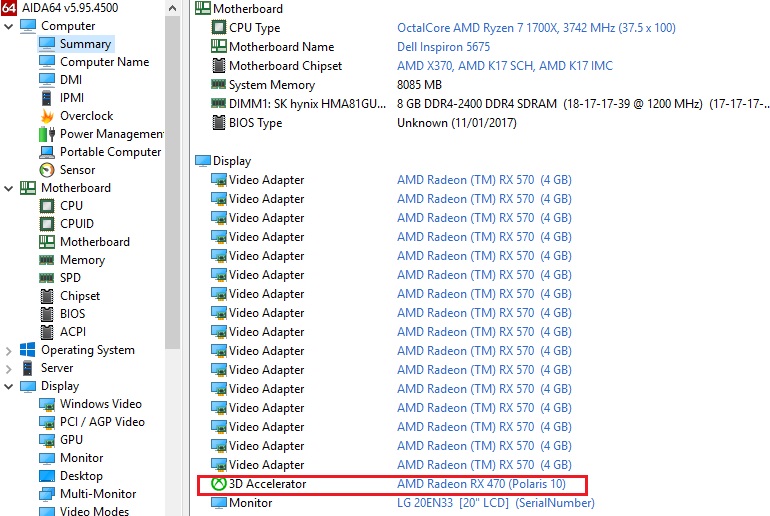This screenshot has height=516, width=770.
Task: Click the SPD memory icon
Action: 47,278
